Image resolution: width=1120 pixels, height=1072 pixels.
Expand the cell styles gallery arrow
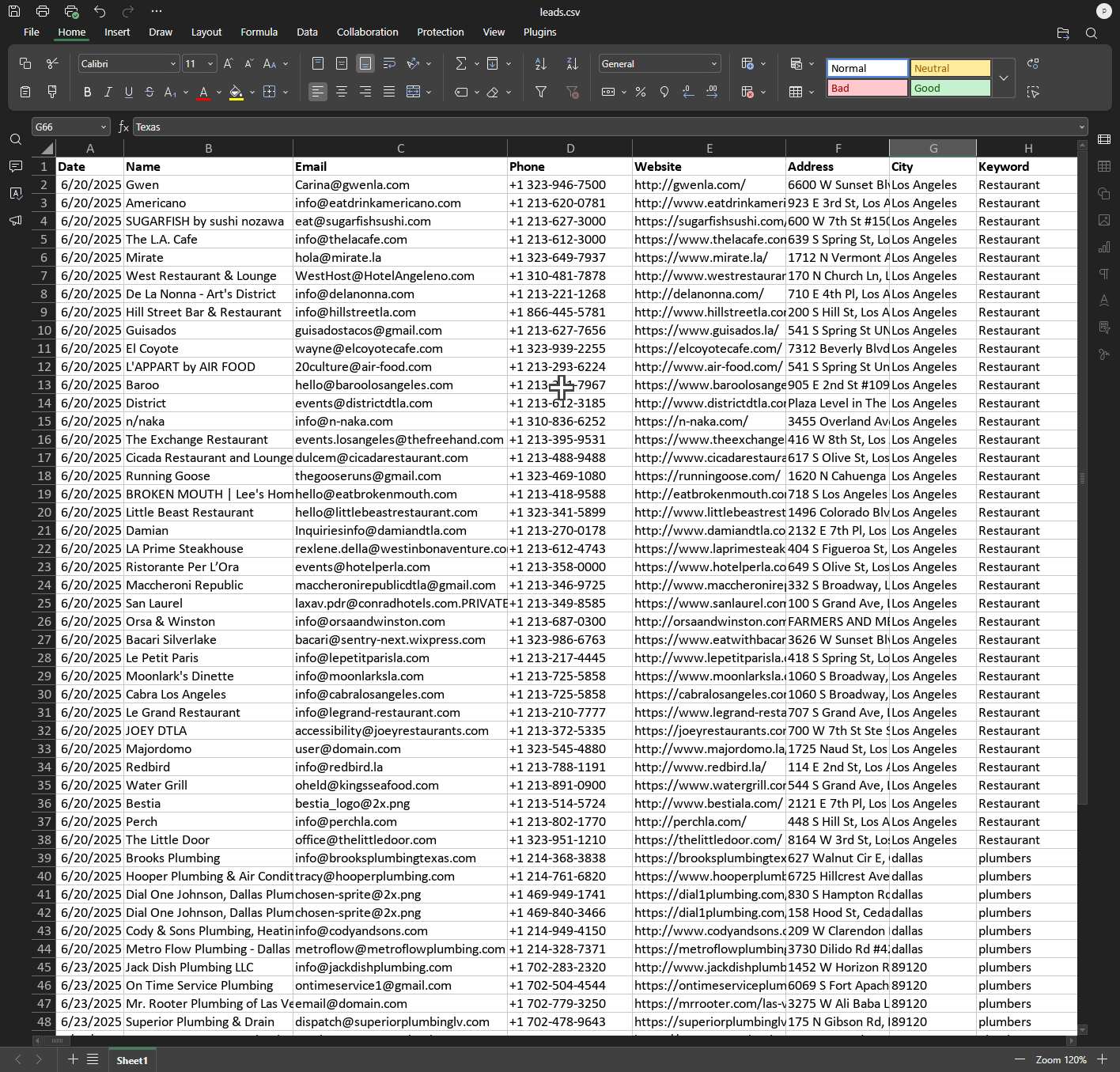click(1004, 78)
